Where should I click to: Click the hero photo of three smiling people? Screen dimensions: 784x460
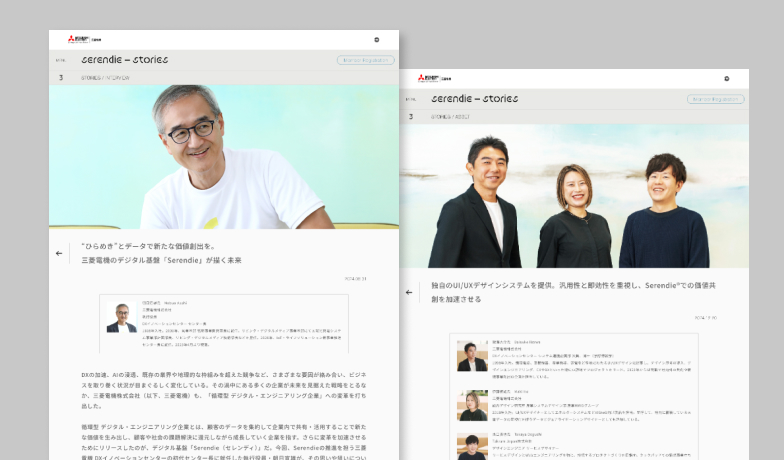[x=574, y=196]
